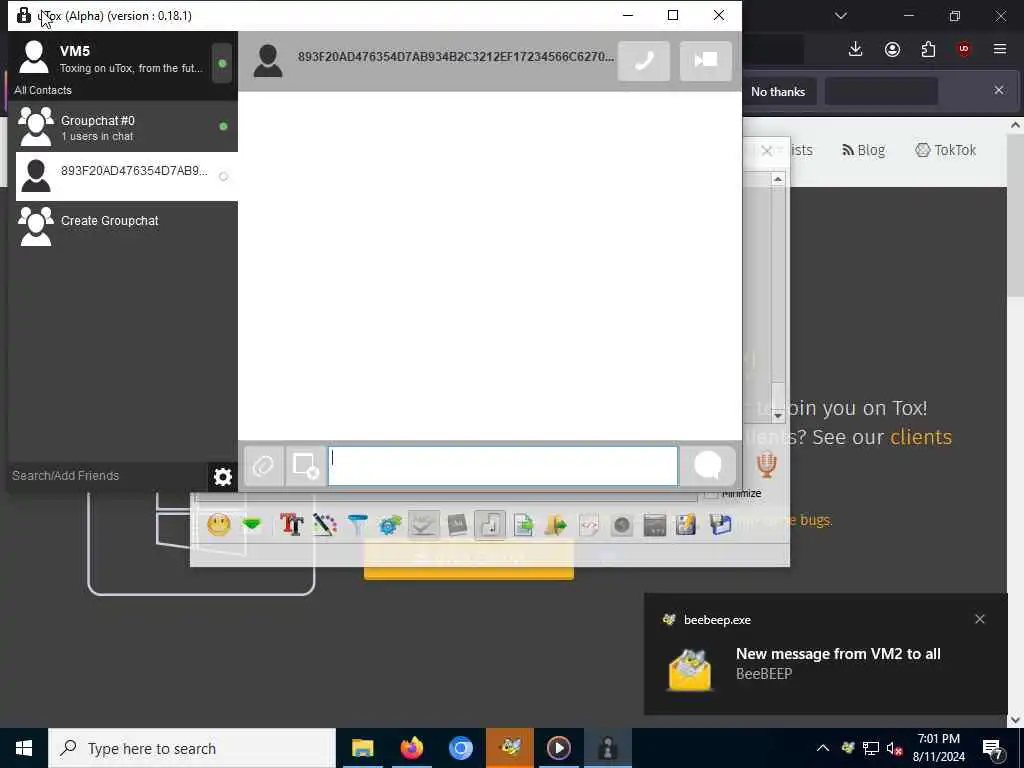Open Groupchat #0 conversation
Image resolution: width=1024 pixels, height=768 pixels.
(x=123, y=127)
